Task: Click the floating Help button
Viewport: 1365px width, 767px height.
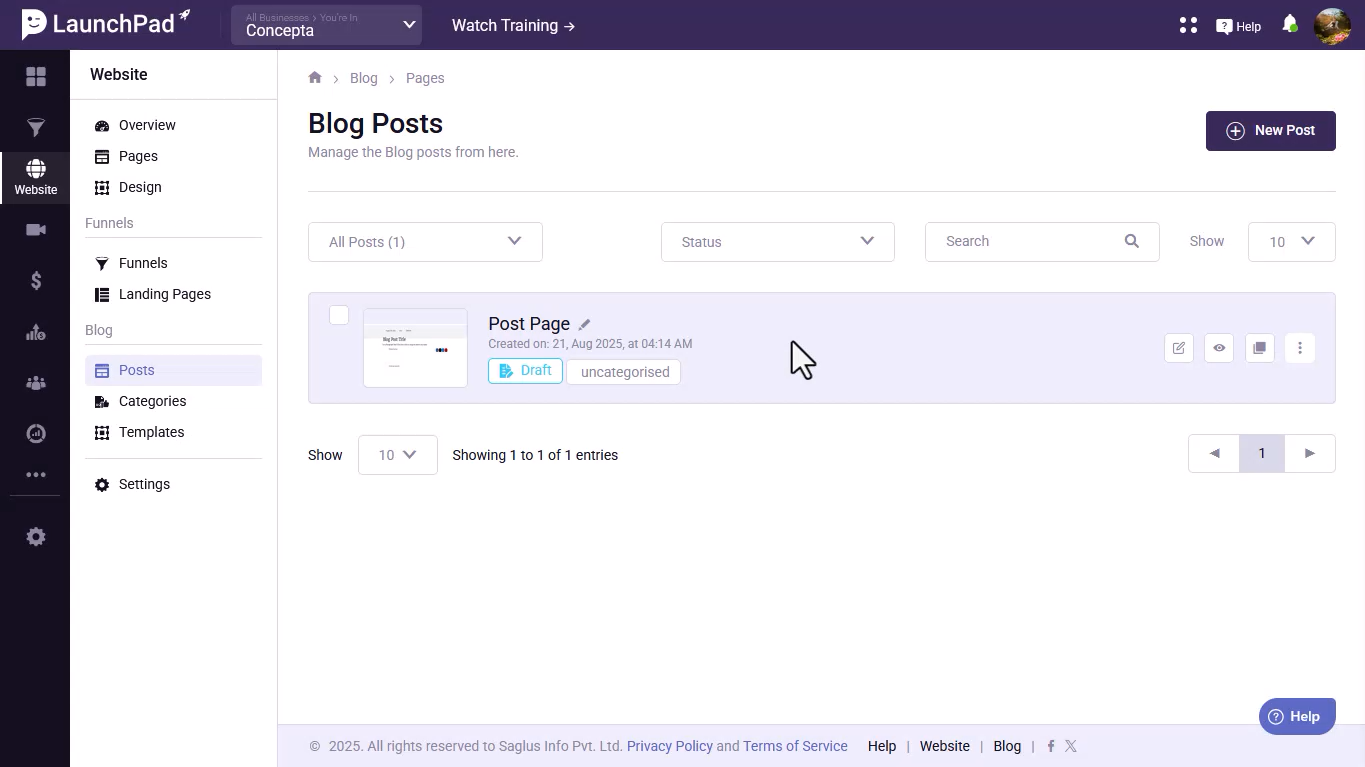Action: (x=1297, y=716)
